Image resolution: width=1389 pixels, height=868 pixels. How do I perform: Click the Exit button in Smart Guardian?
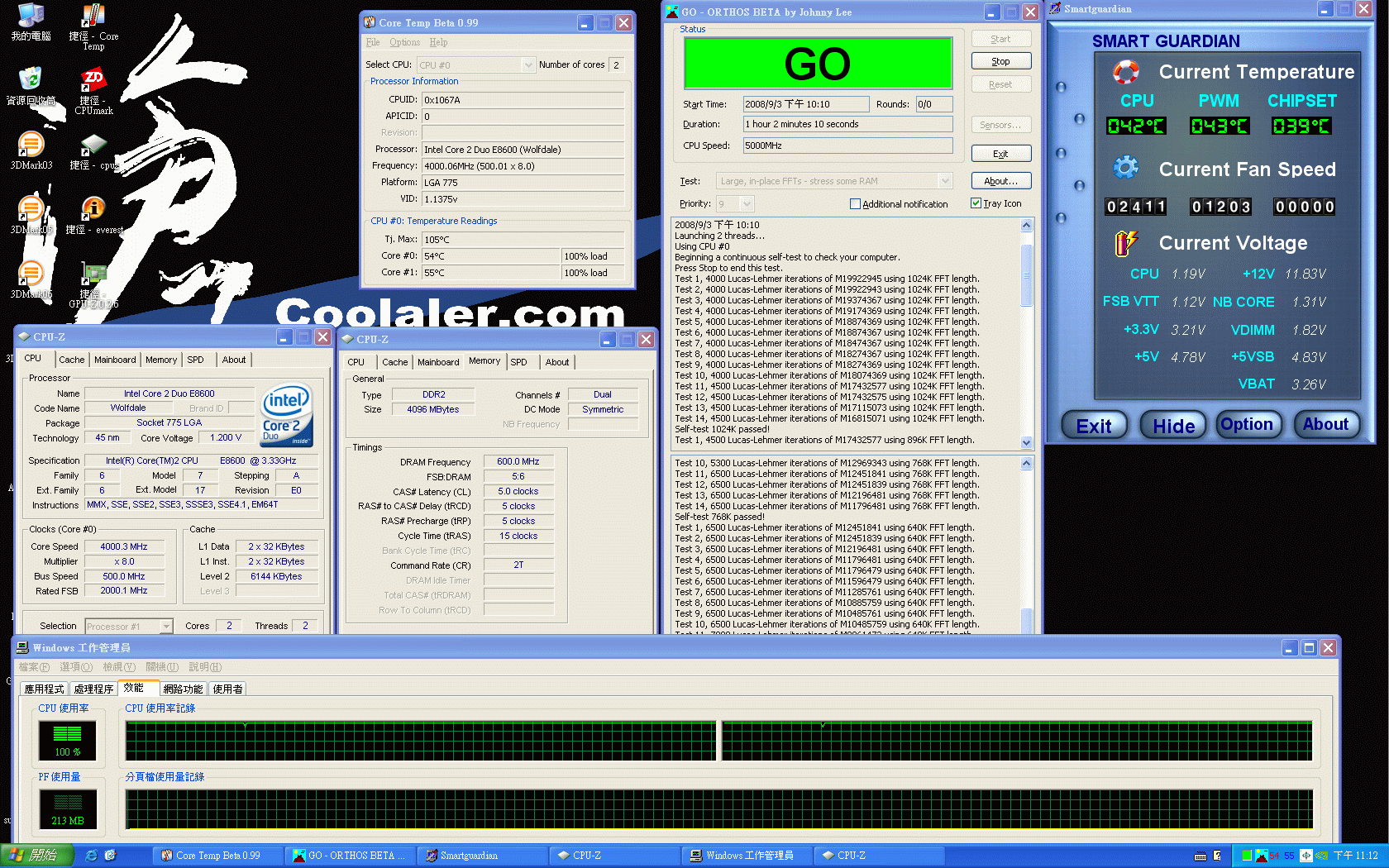tap(1094, 426)
